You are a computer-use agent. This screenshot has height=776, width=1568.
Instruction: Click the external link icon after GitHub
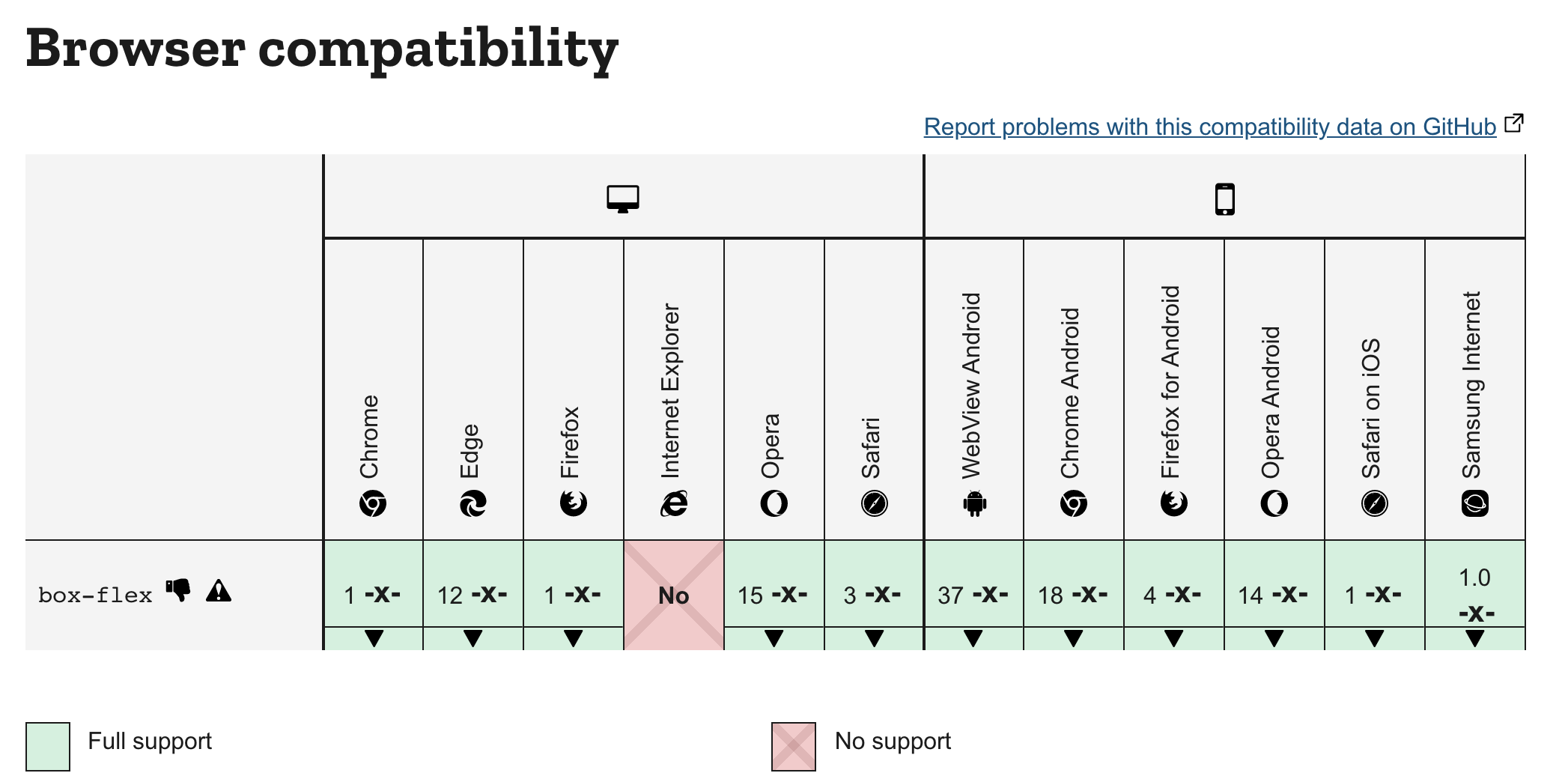click(x=1514, y=123)
